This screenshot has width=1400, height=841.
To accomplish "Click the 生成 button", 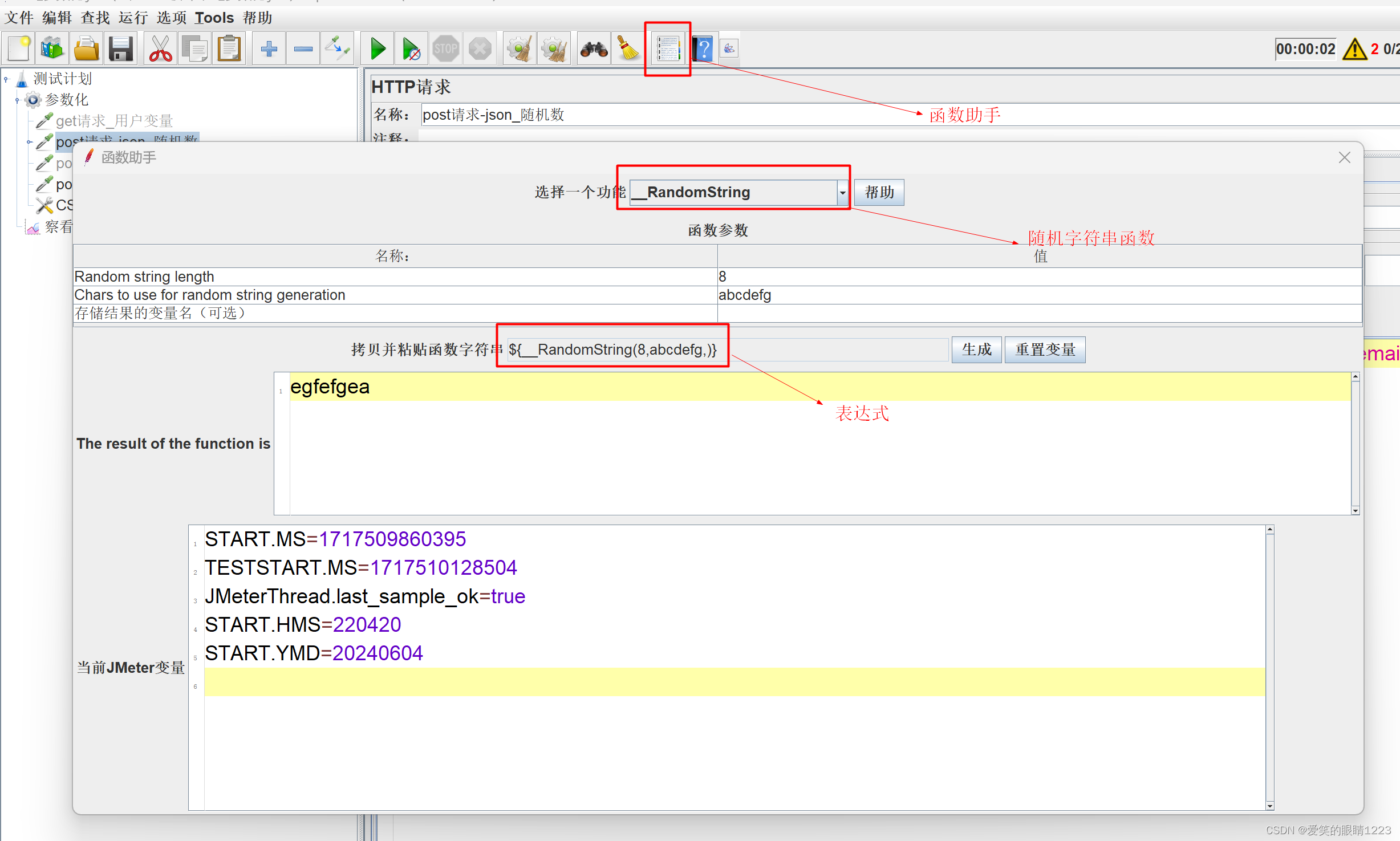I will point(976,350).
